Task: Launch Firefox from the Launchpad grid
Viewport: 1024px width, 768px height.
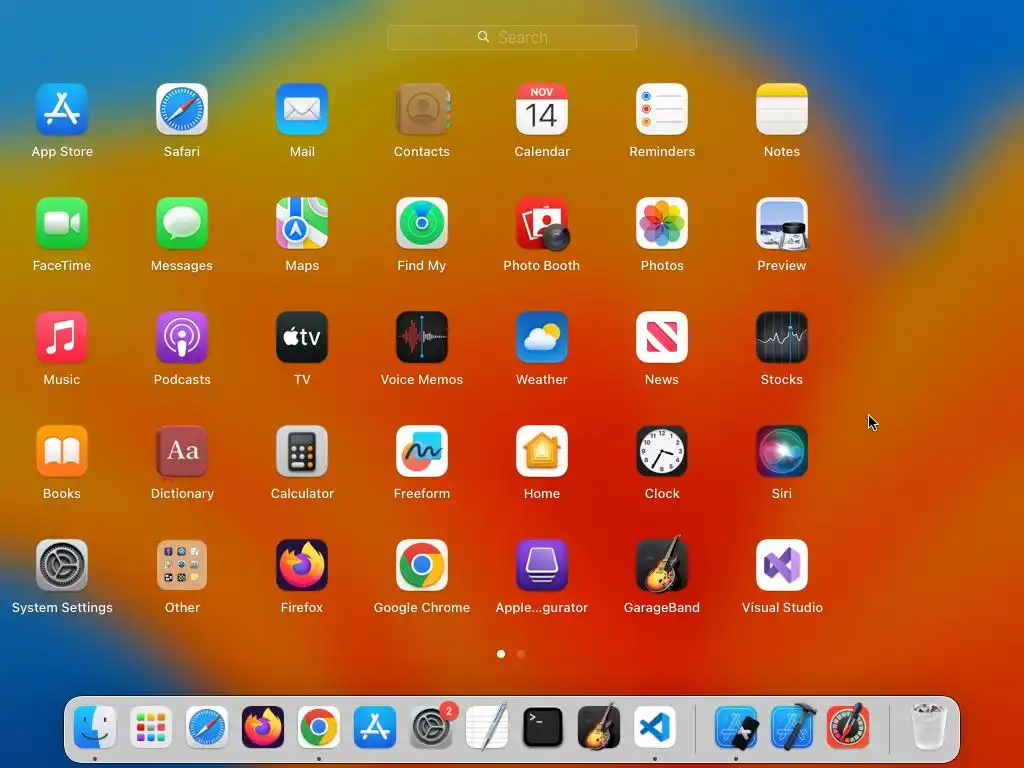Action: point(302,565)
